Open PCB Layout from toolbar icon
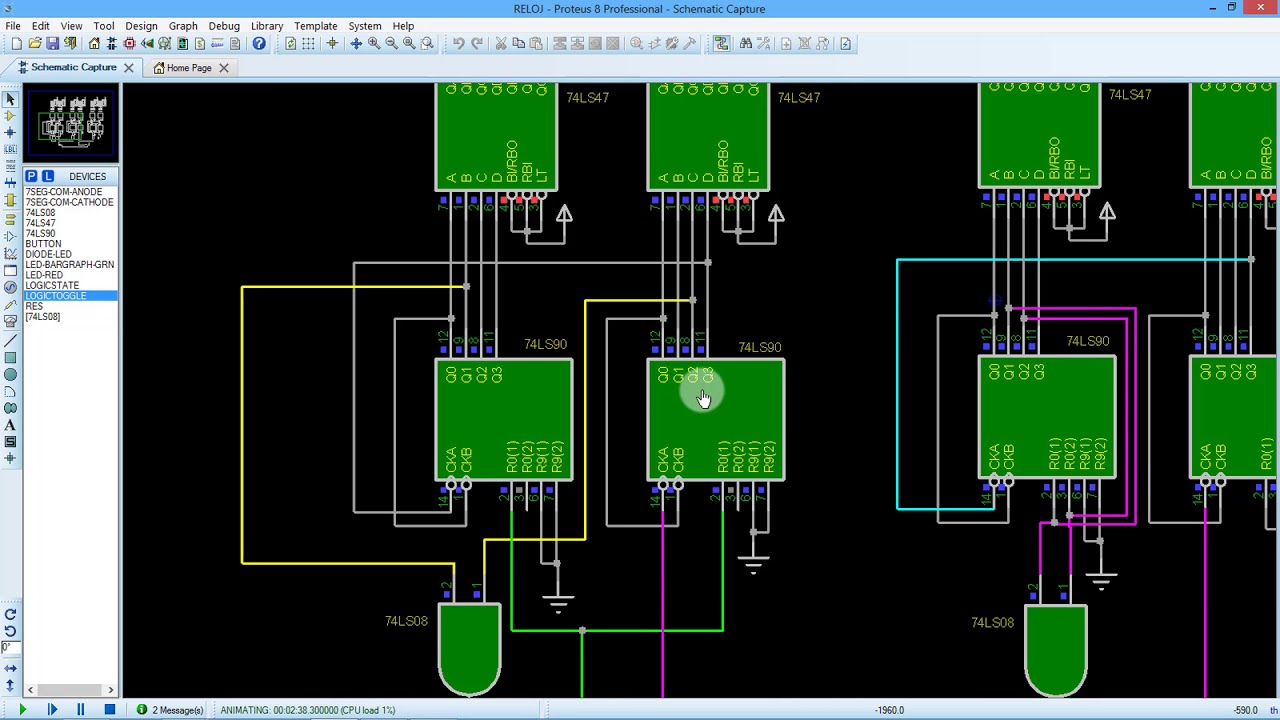The height and width of the screenshot is (720, 1280). pos(129,43)
